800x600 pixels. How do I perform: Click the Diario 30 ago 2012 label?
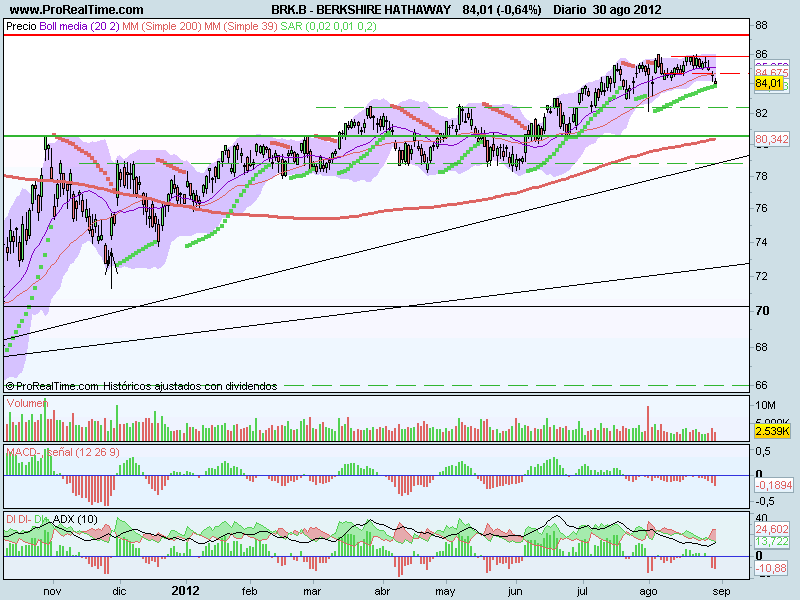[x=607, y=10]
